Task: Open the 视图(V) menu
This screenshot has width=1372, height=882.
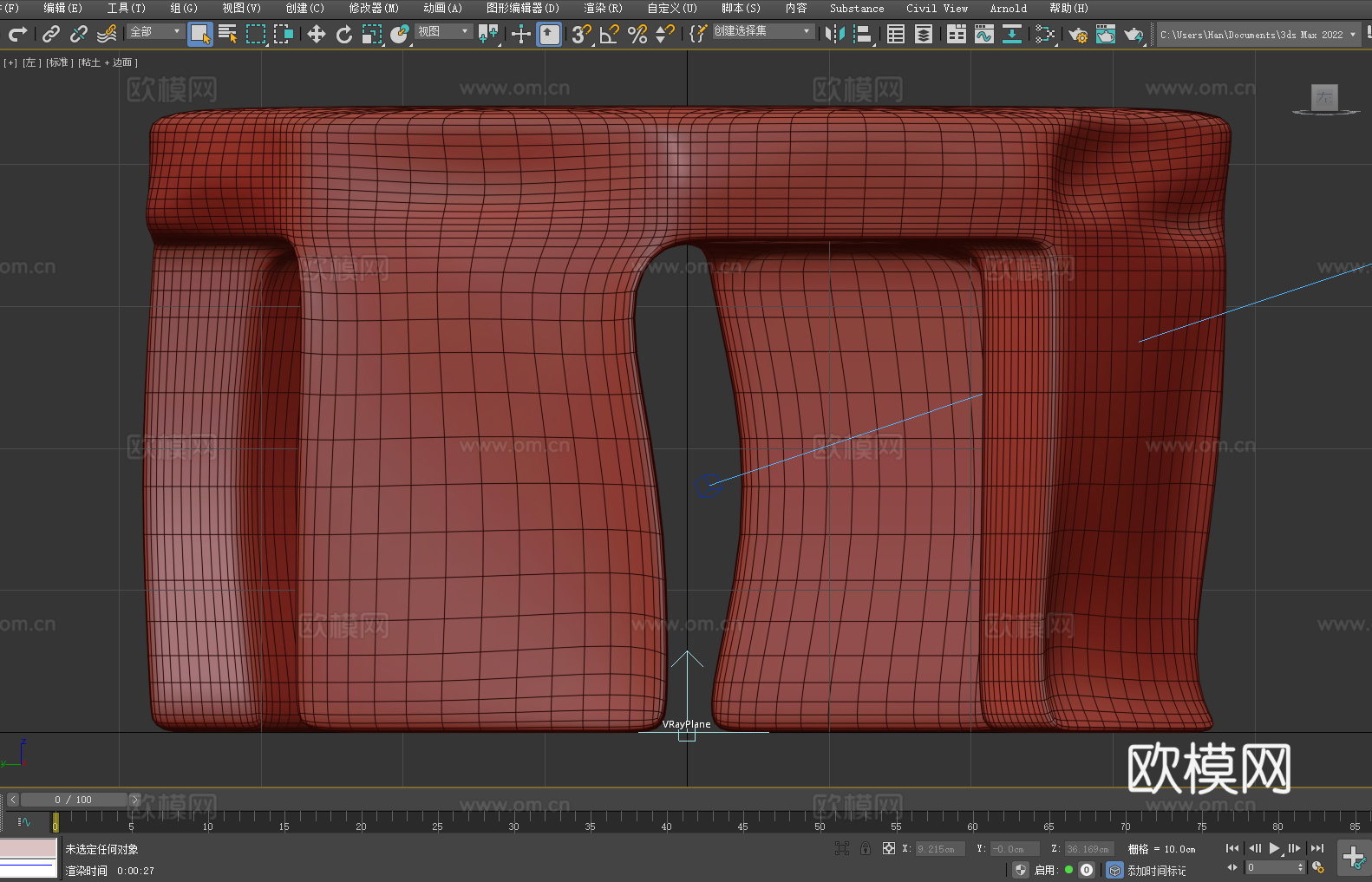Action: [x=241, y=8]
